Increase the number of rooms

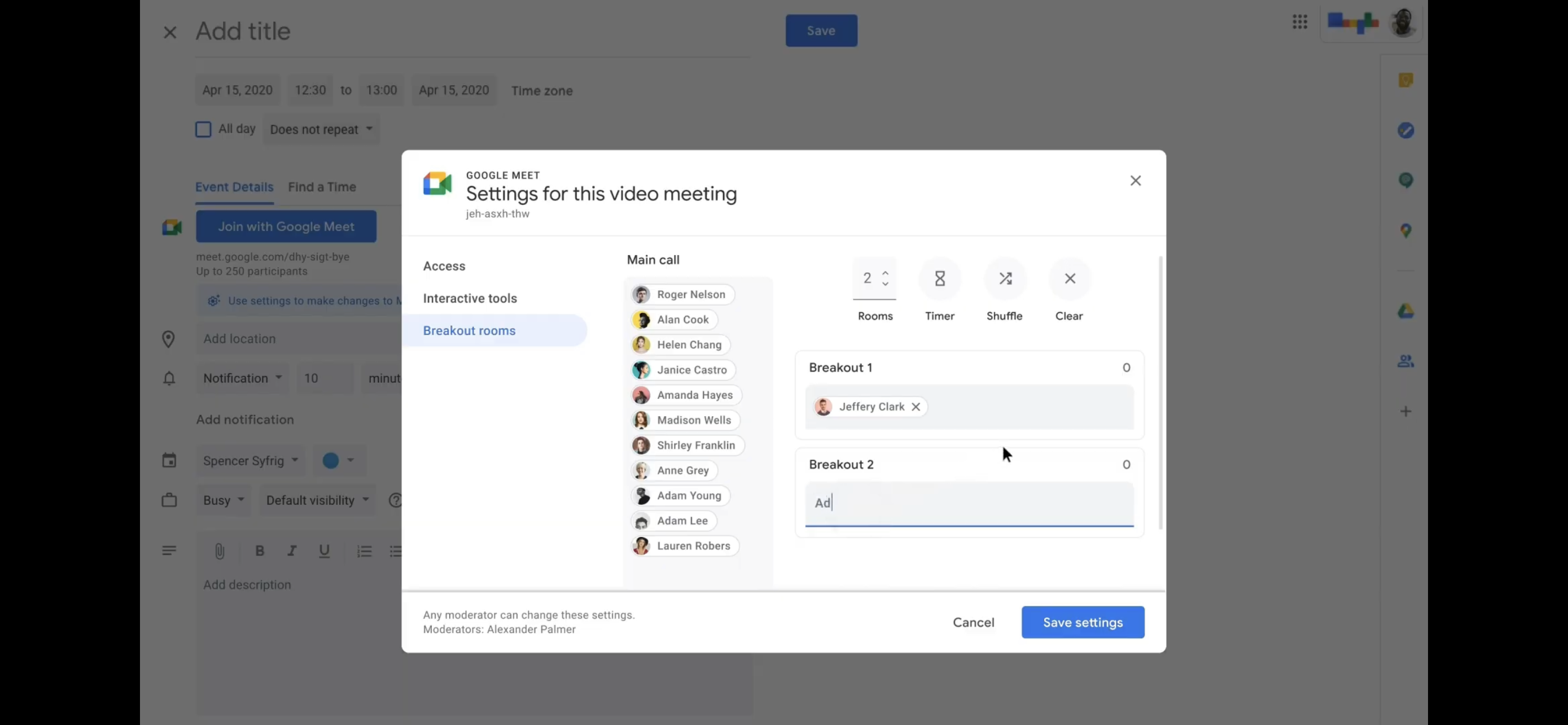click(x=885, y=273)
